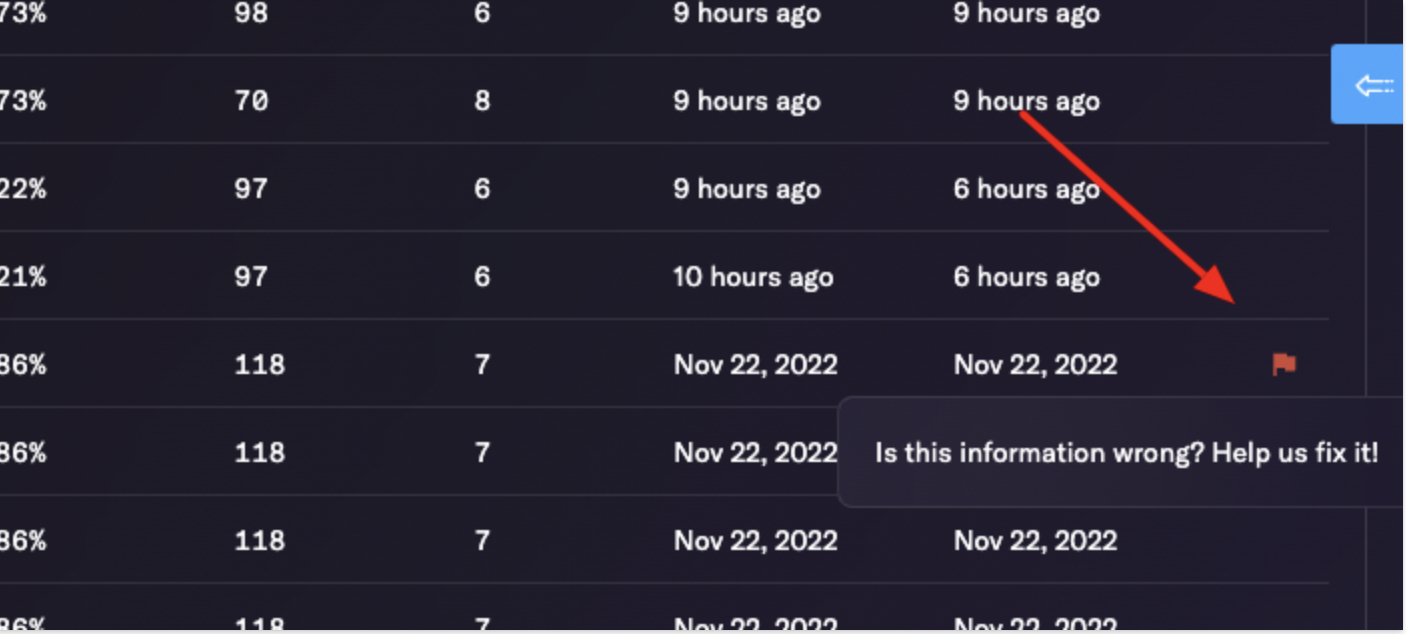Select '6 hours ago' in the 21% row
The width and height of the screenshot is (1406, 634).
[1026, 277]
